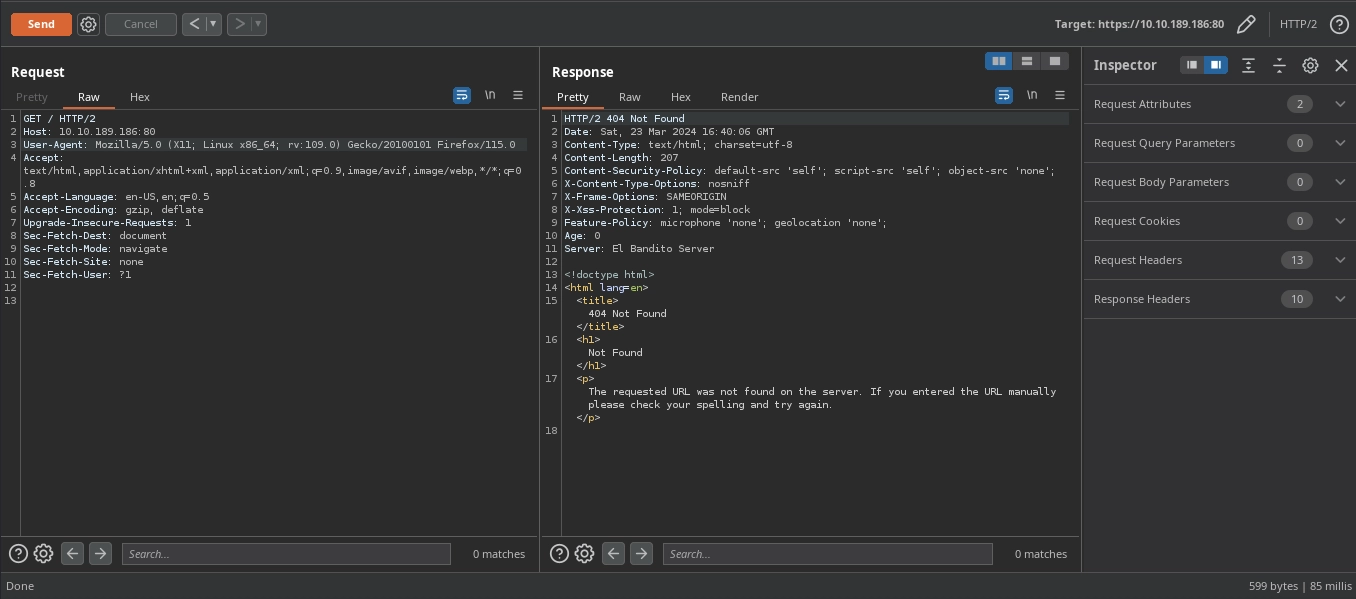Image resolution: width=1356 pixels, height=599 pixels.
Task: Edit target with the pencil icon
Action: click(1246, 24)
